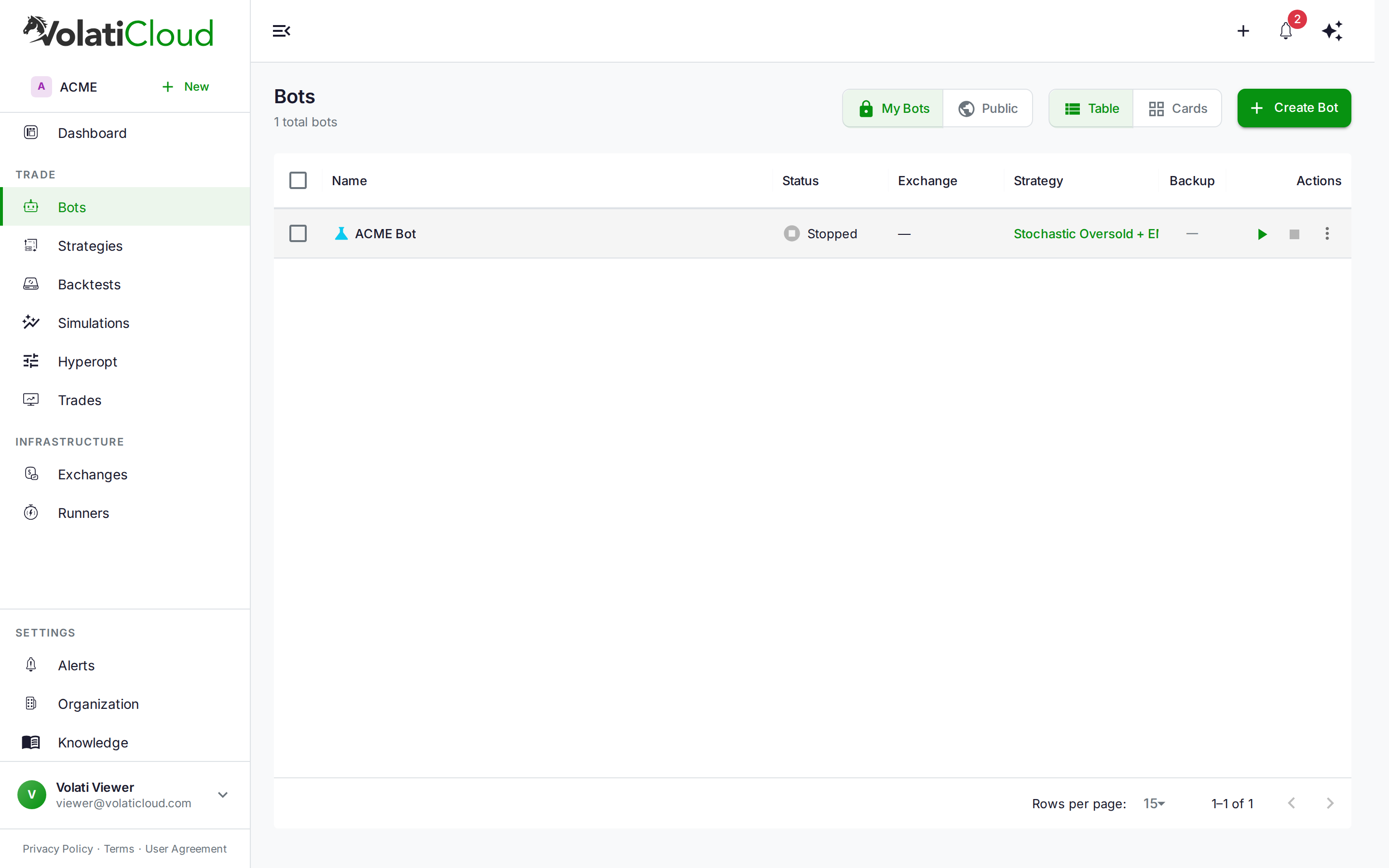Click the Exchanges icon in sidebar
Screen dimensions: 1389x868
pos(31,474)
